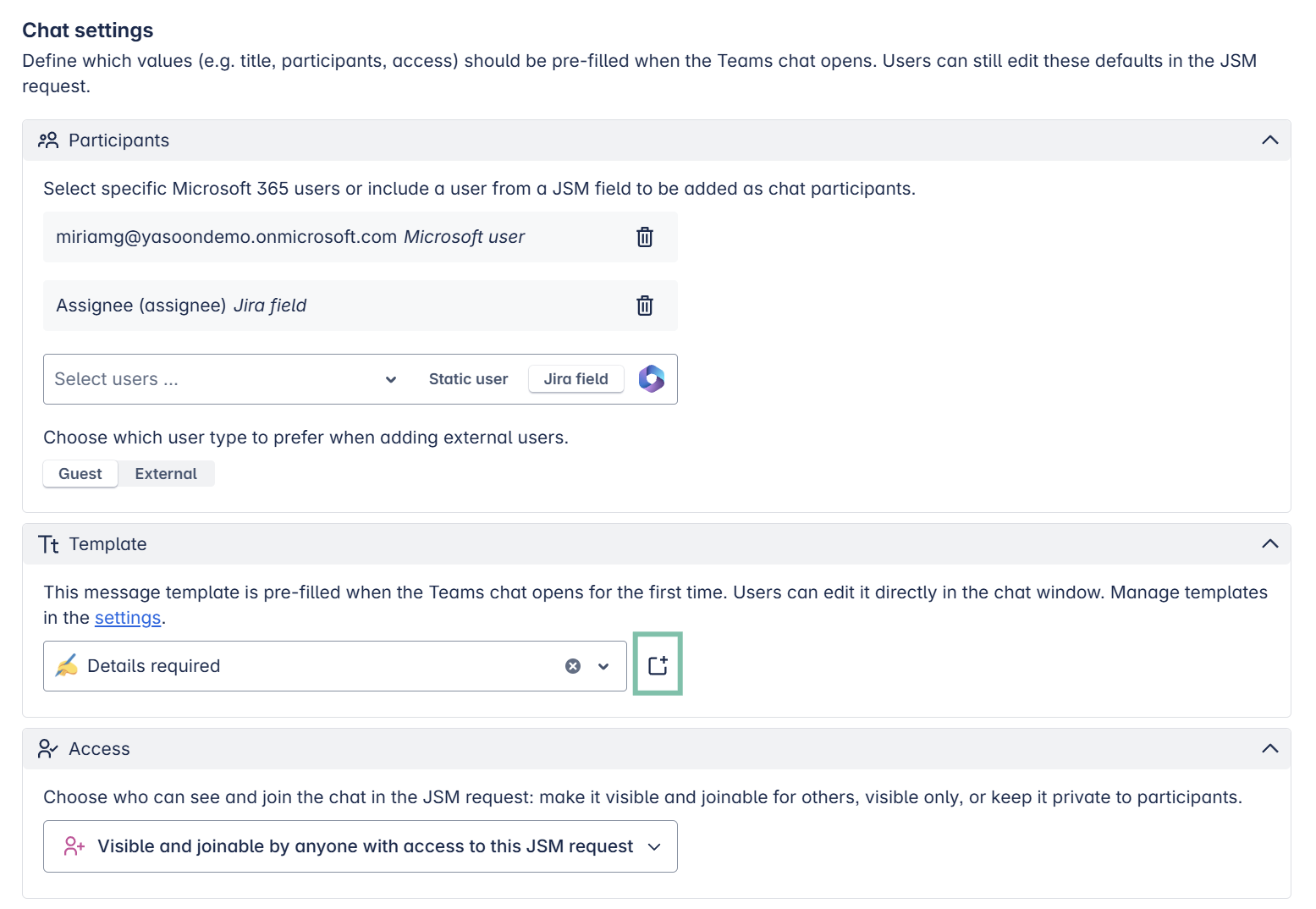The height and width of the screenshot is (909, 1316).
Task: Click the create new template icon
Action: [658, 665]
